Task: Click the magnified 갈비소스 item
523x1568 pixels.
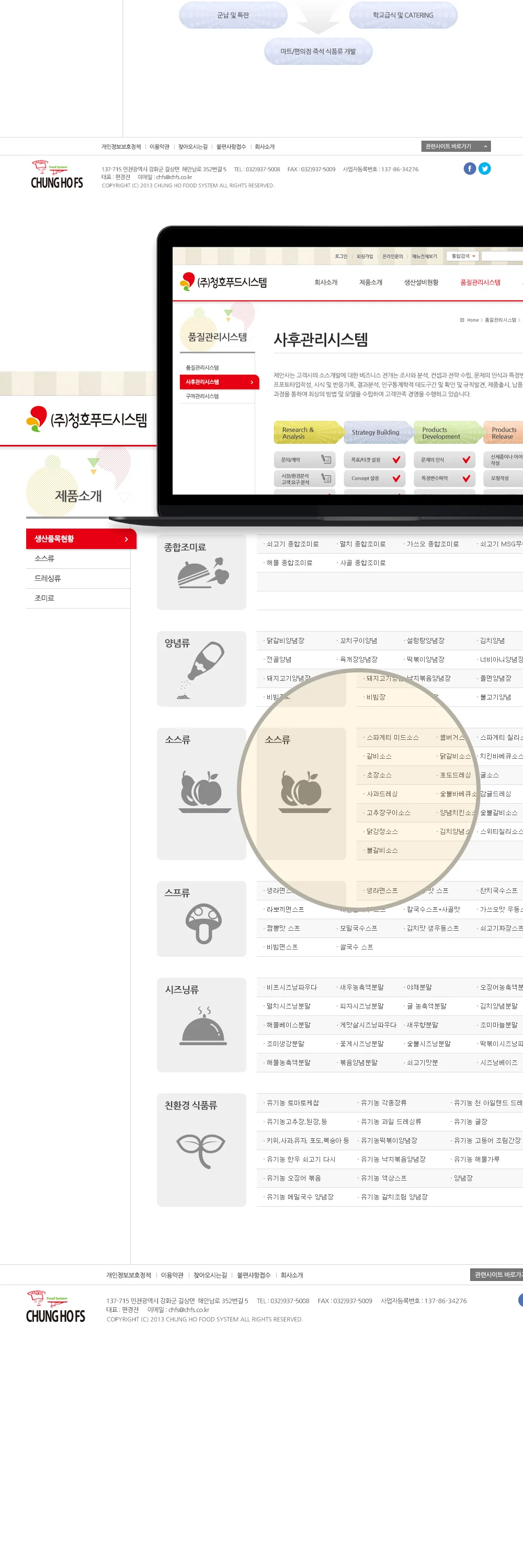Action: (x=379, y=757)
